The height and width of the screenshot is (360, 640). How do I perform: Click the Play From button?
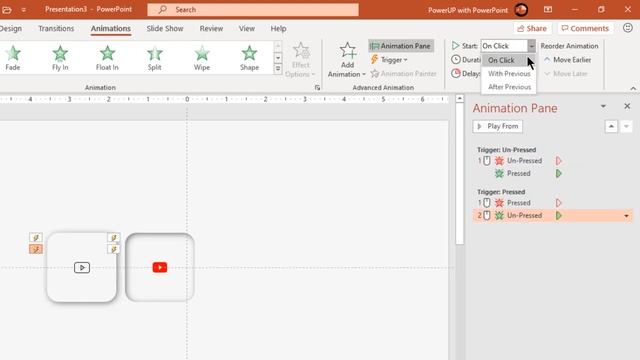point(498,126)
